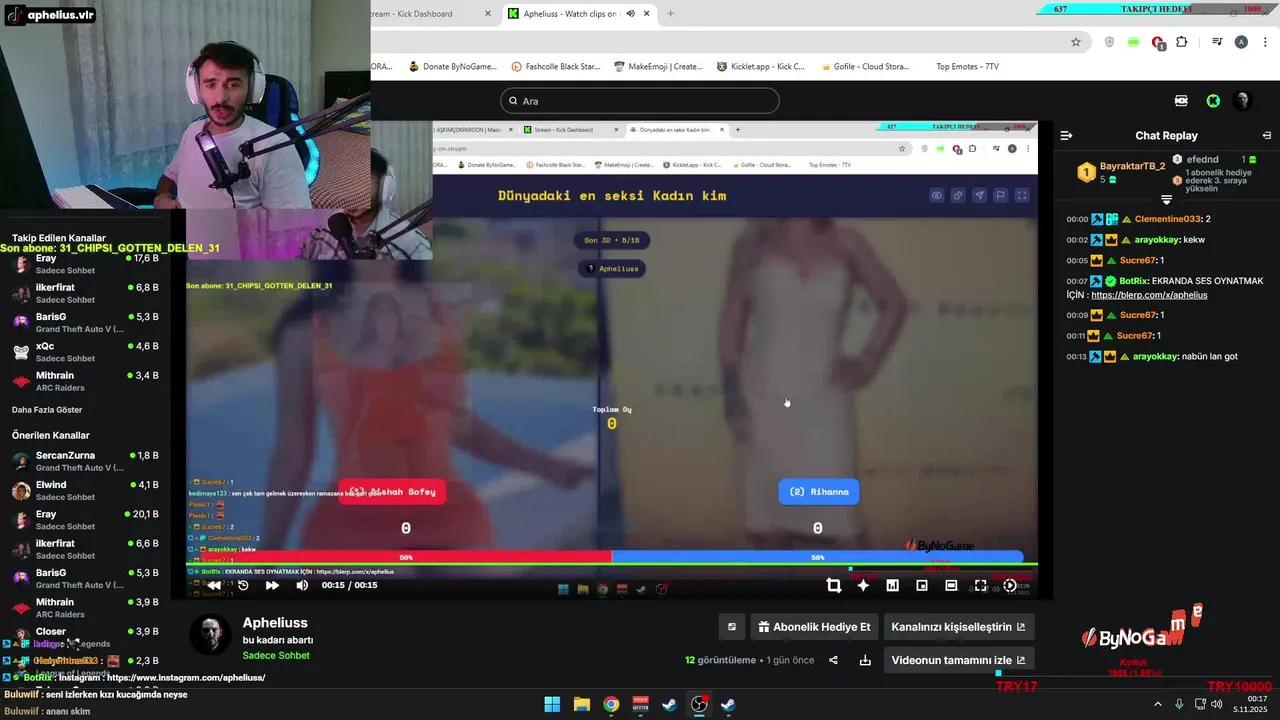Click Kanalınızı kişiselleştirin button
Viewport: 1280px width, 720px height.
958,627
